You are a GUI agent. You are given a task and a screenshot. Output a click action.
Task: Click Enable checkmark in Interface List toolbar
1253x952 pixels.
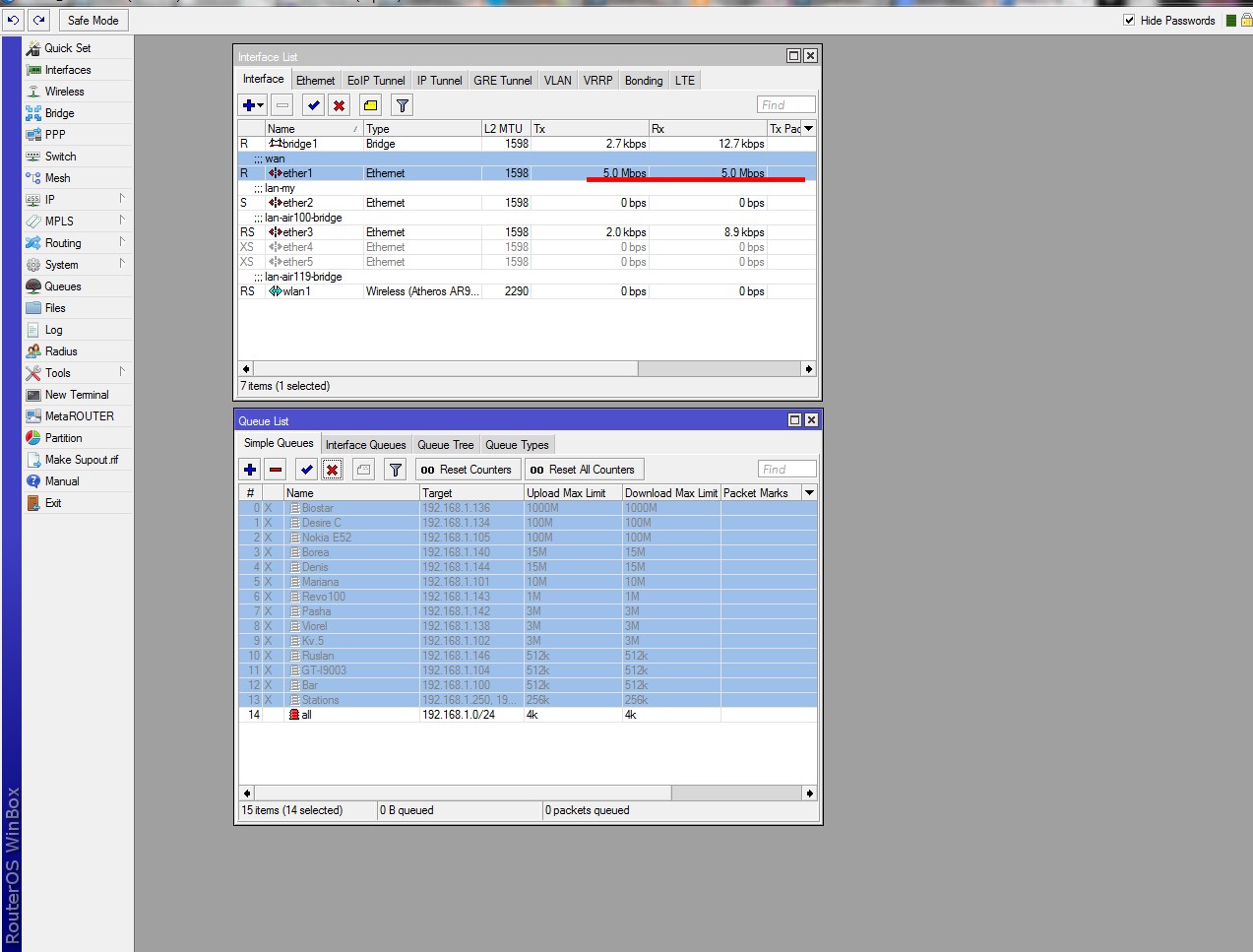[x=313, y=105]
